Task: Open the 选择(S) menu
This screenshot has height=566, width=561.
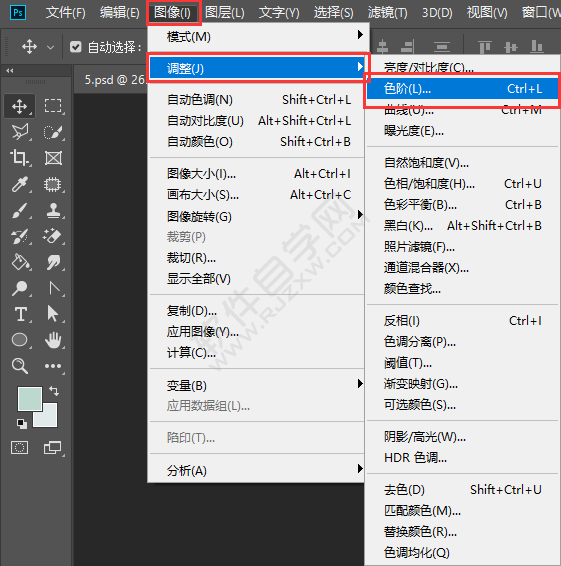Action: click(334, 13)
